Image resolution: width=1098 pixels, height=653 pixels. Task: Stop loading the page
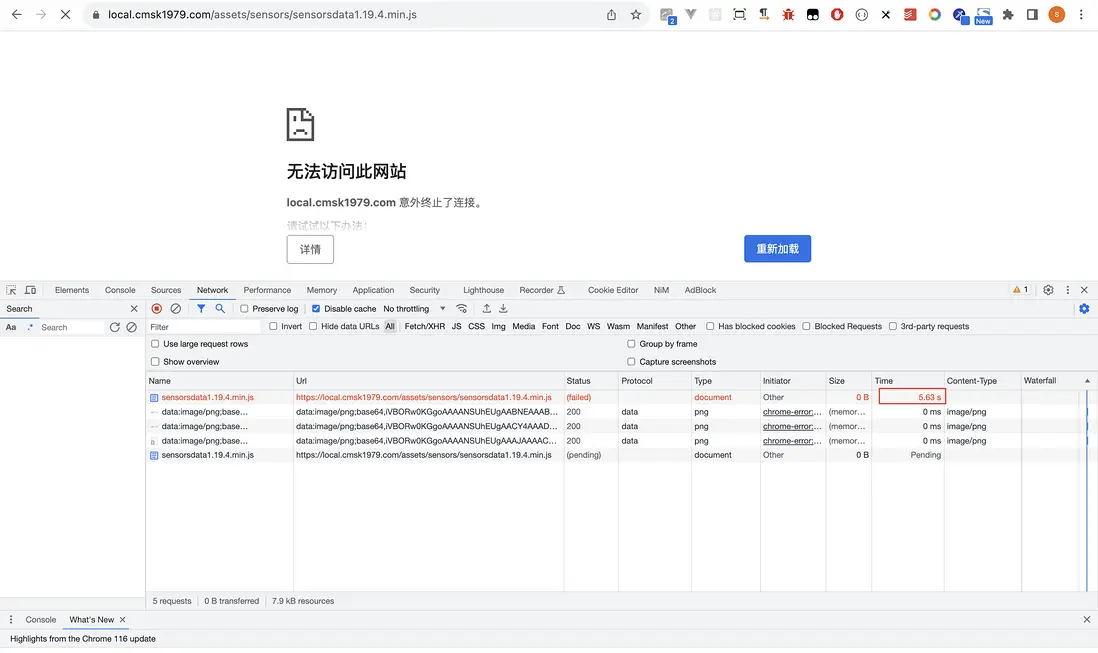click(65, 14)
